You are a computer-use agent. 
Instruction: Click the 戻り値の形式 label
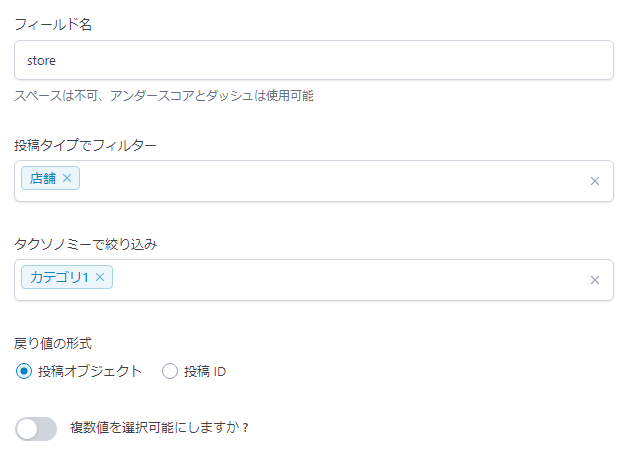coord(53,344)
